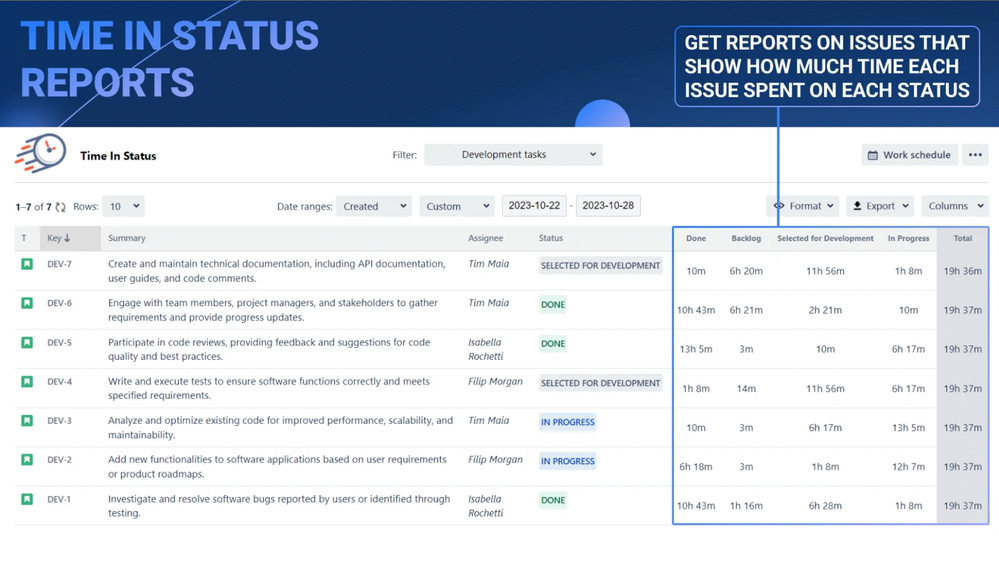999x561 pixels.
Task: Click the refresh icon next to row count
Action: point(61,207)
